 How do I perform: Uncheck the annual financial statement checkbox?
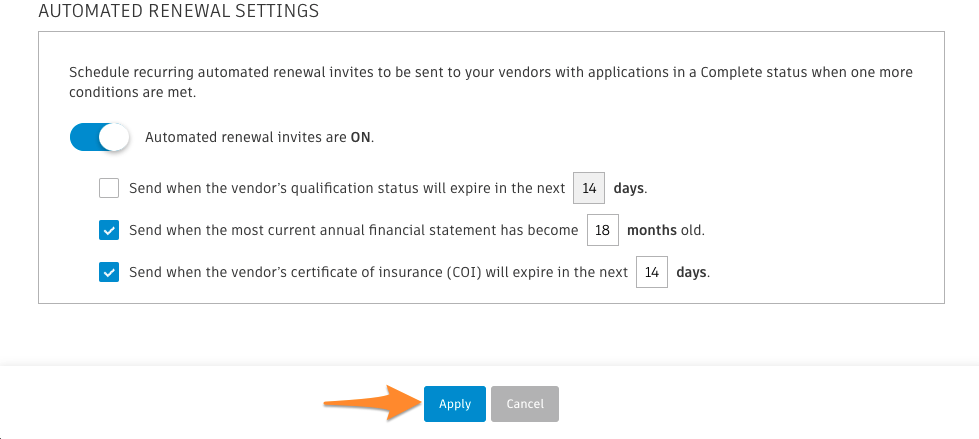(x=109, y=230)
